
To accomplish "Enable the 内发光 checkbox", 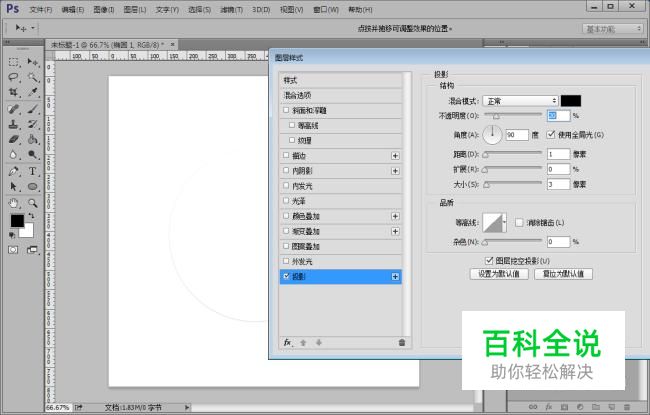I will 286,186.
